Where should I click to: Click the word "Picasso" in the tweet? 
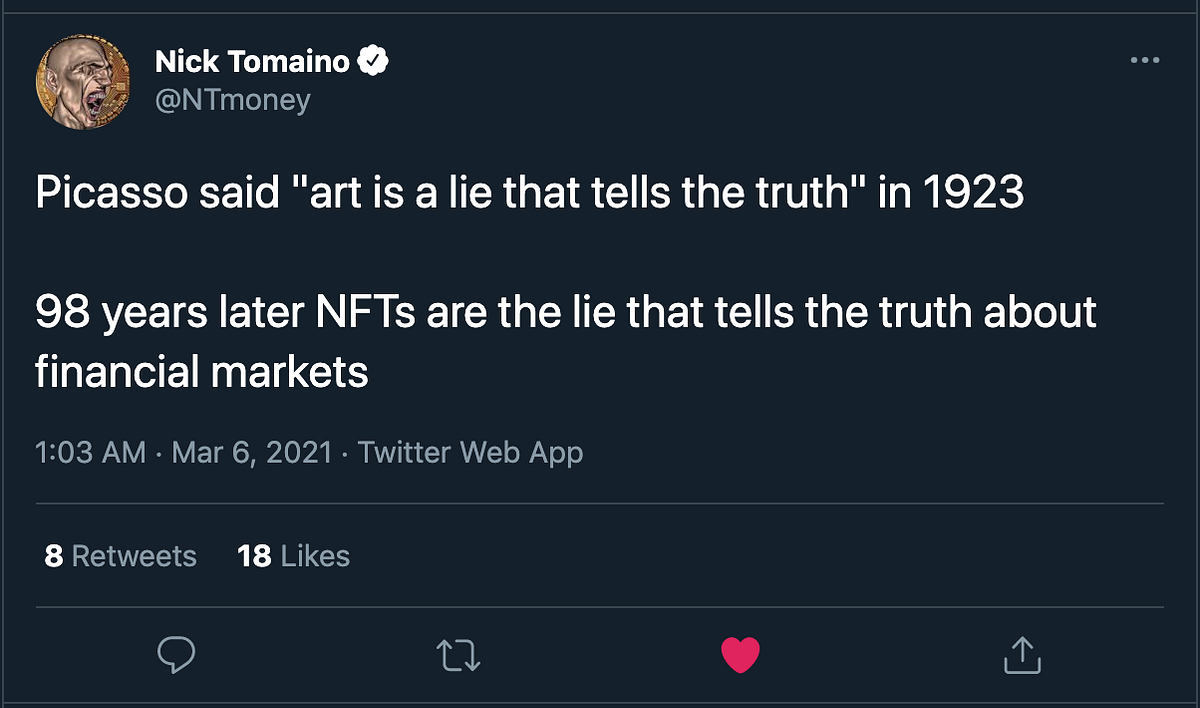tap(109, 193)
